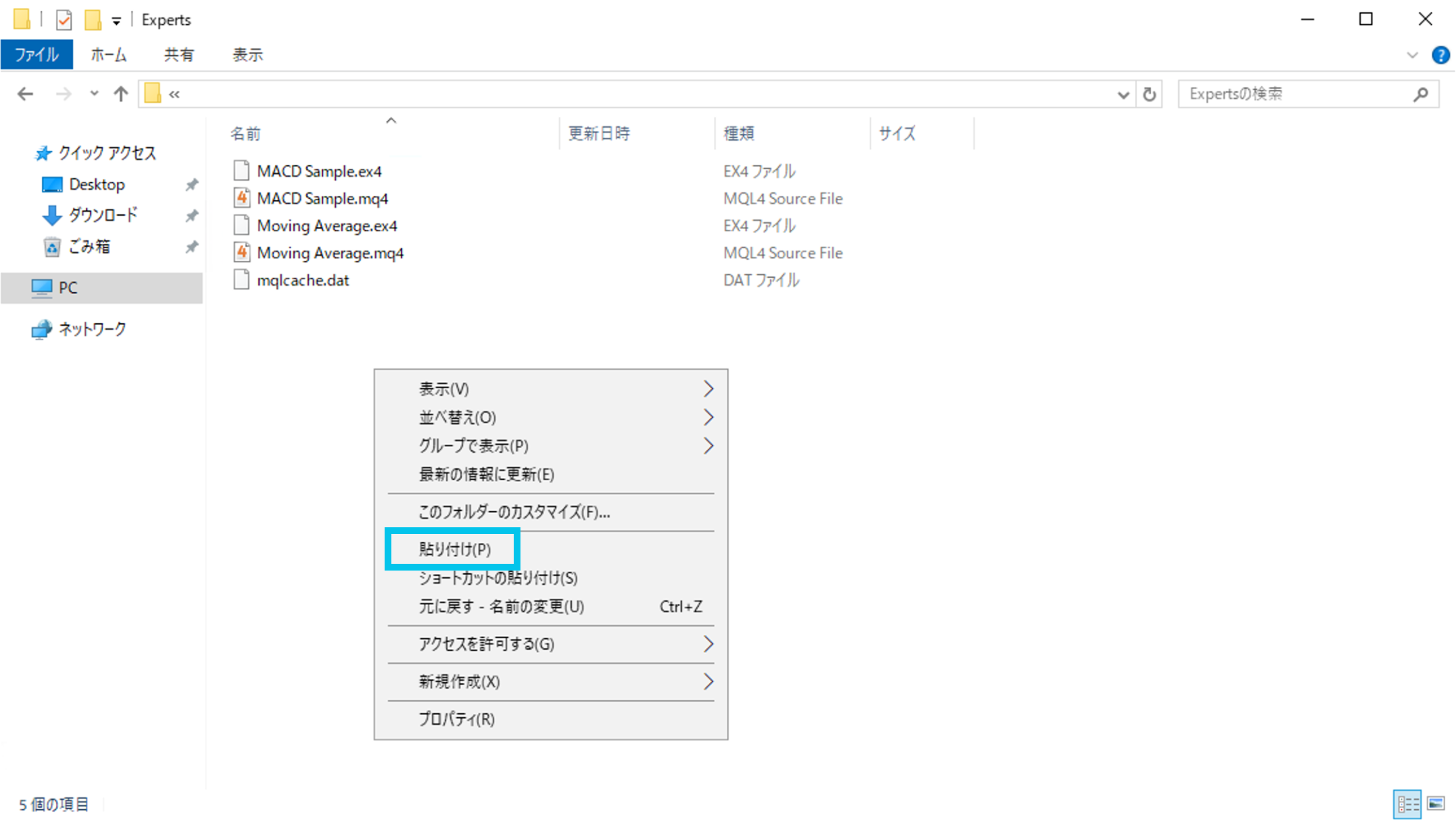Image resolution: width=1456 pixels, height=820 pixels.
Task: Switch to details view icon
Action: (1407, 804)
